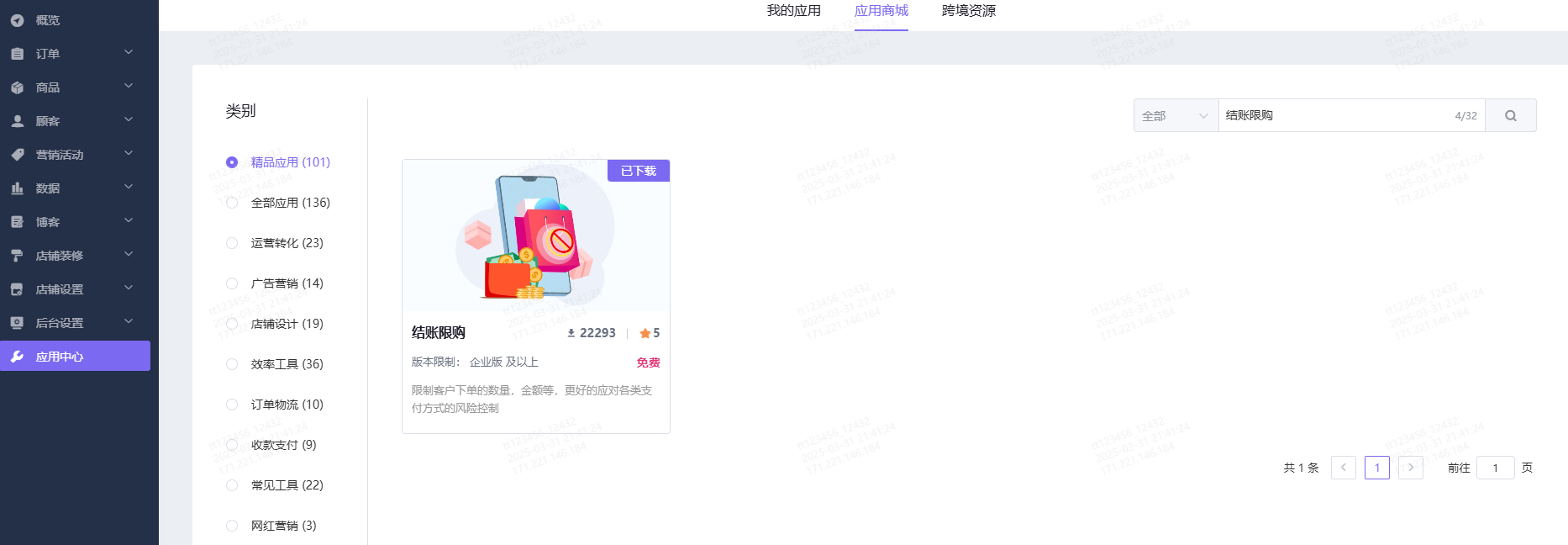Click the 已下载 badge on app card
The height and width of the screenshot is (545, 1568).
point(639,171)
